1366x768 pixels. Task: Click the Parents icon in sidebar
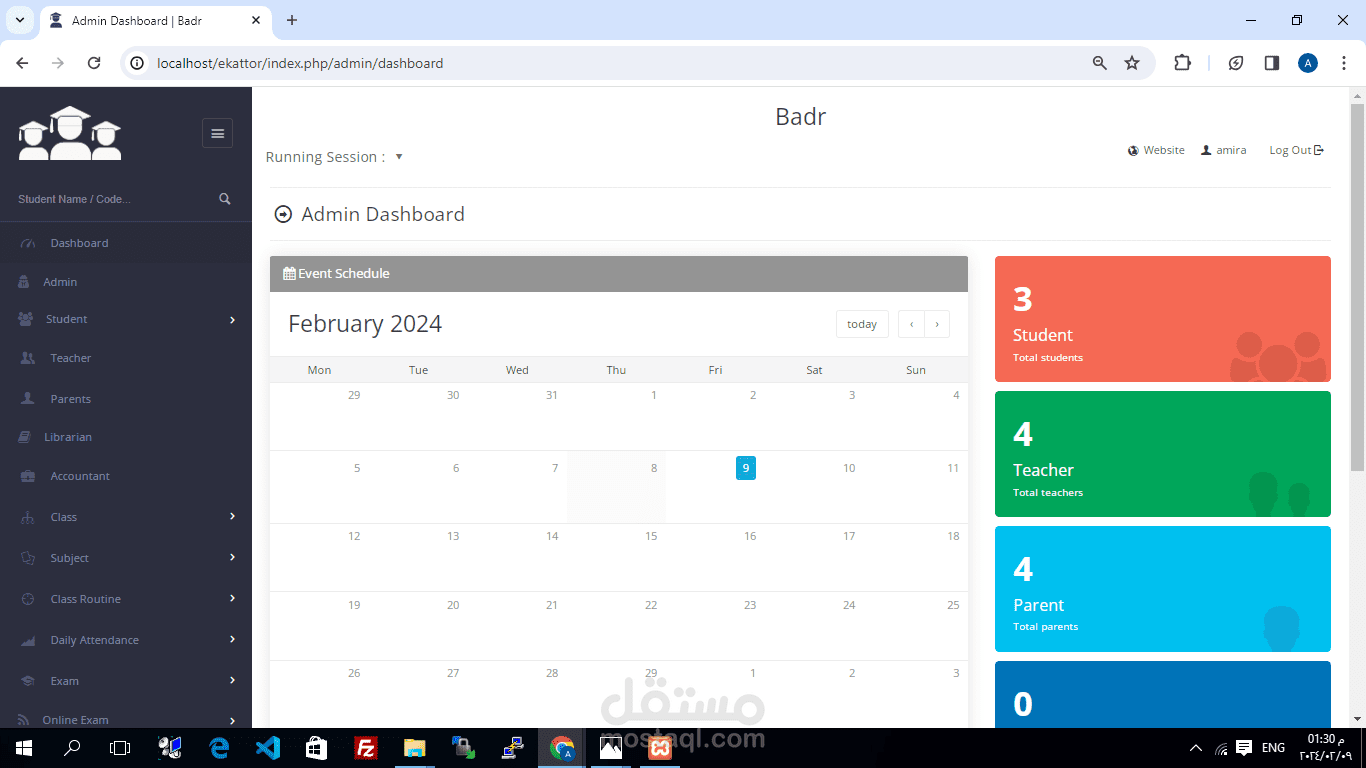(x=28, y=399)
